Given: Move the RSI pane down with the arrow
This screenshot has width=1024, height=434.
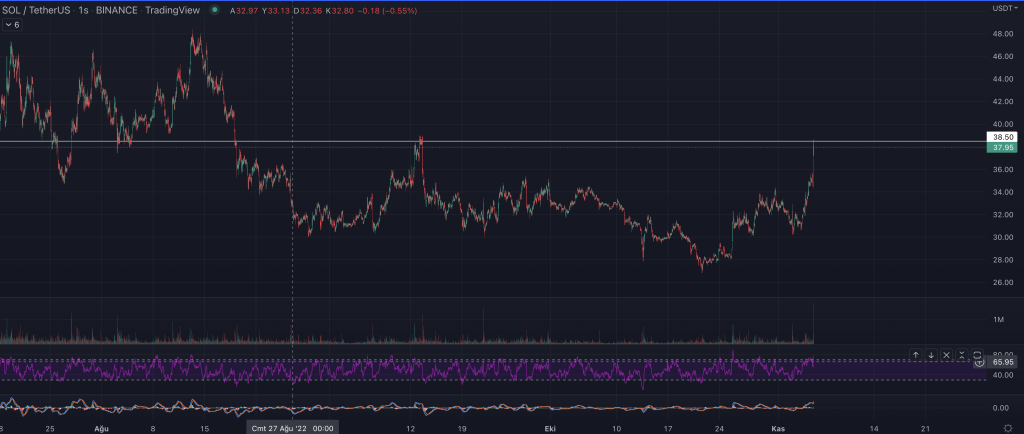Looking at the screenshot, I should [931, 355].
